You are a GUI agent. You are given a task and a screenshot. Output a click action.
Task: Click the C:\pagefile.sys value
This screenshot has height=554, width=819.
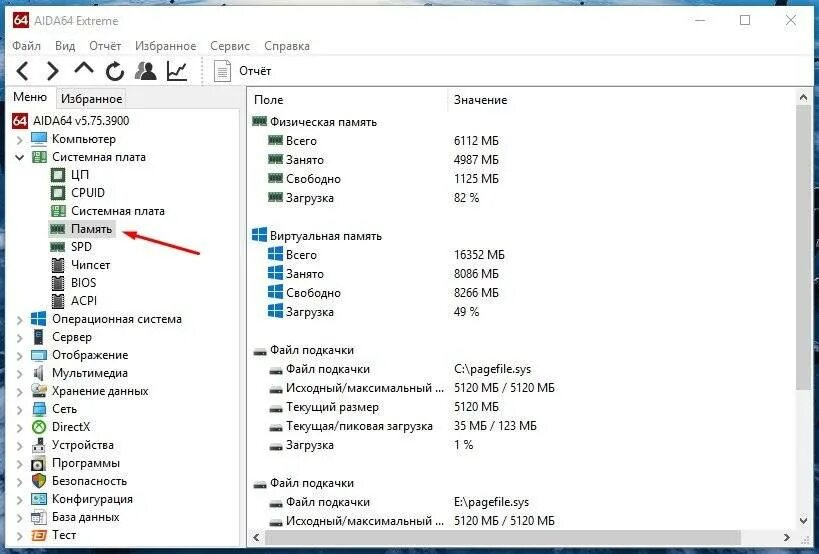click(493, 369)
